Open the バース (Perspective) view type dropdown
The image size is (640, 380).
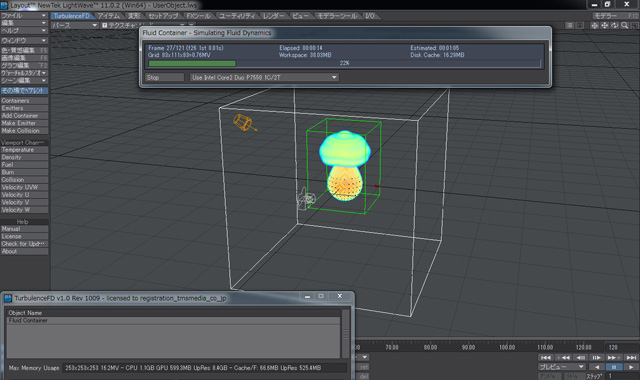click(75, 25)
